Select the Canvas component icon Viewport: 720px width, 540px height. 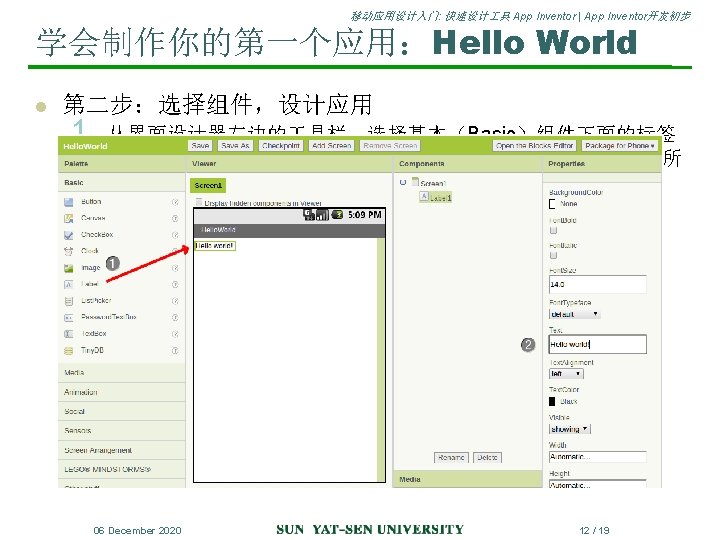tap(68, 219)
